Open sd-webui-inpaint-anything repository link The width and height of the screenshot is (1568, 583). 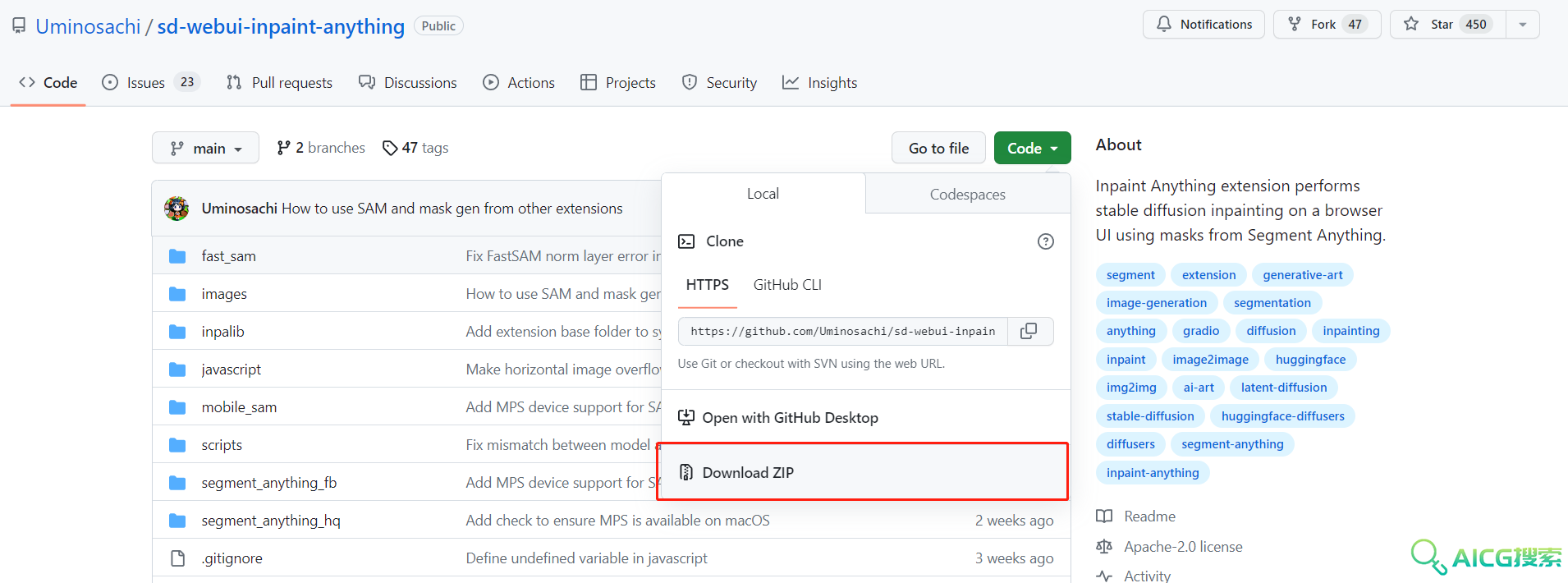coord(281,26)
